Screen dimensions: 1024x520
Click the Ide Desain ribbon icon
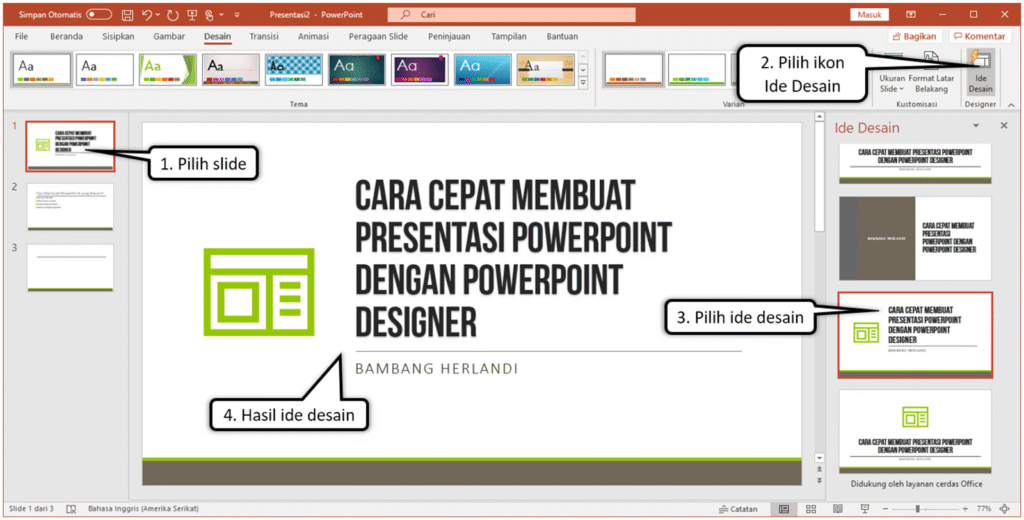pos(980,71)
